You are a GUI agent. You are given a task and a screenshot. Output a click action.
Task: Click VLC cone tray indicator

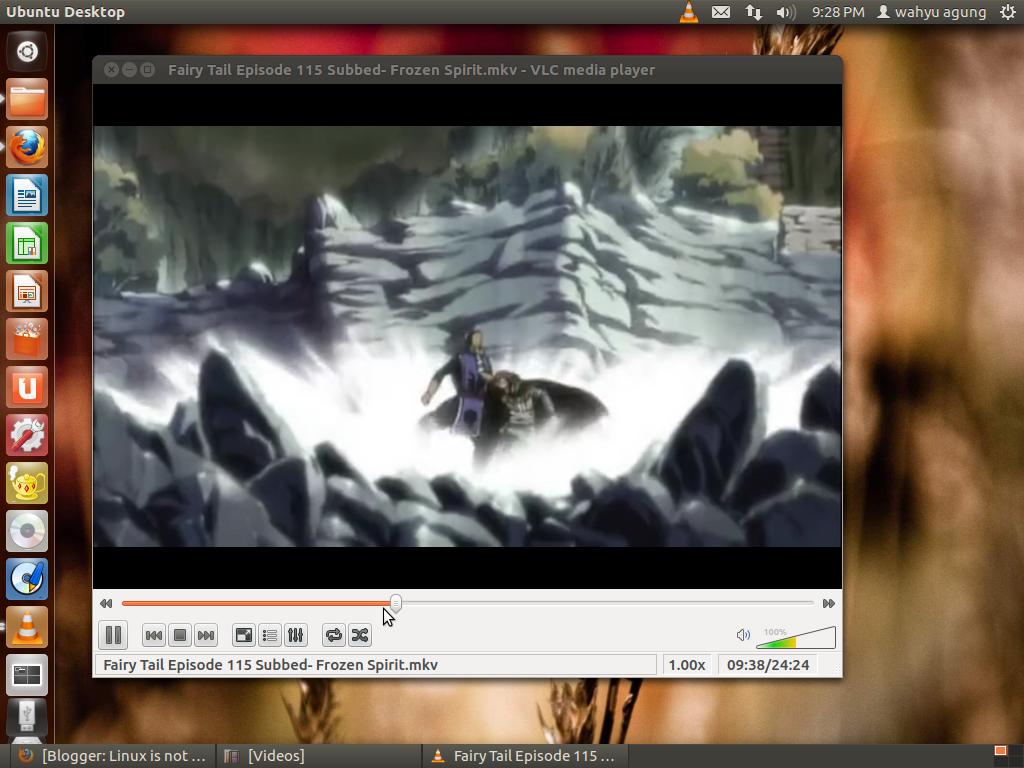click(688, 12)
